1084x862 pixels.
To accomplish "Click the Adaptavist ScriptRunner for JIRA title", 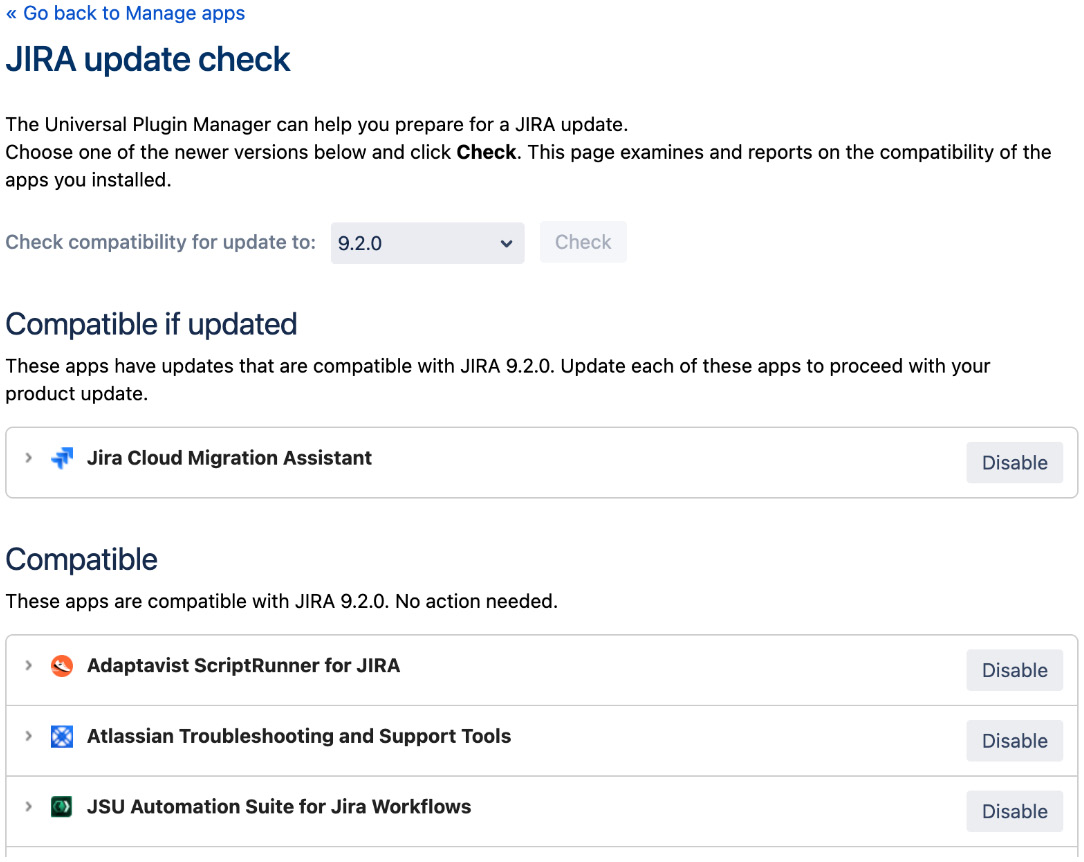I will [243, 665].
